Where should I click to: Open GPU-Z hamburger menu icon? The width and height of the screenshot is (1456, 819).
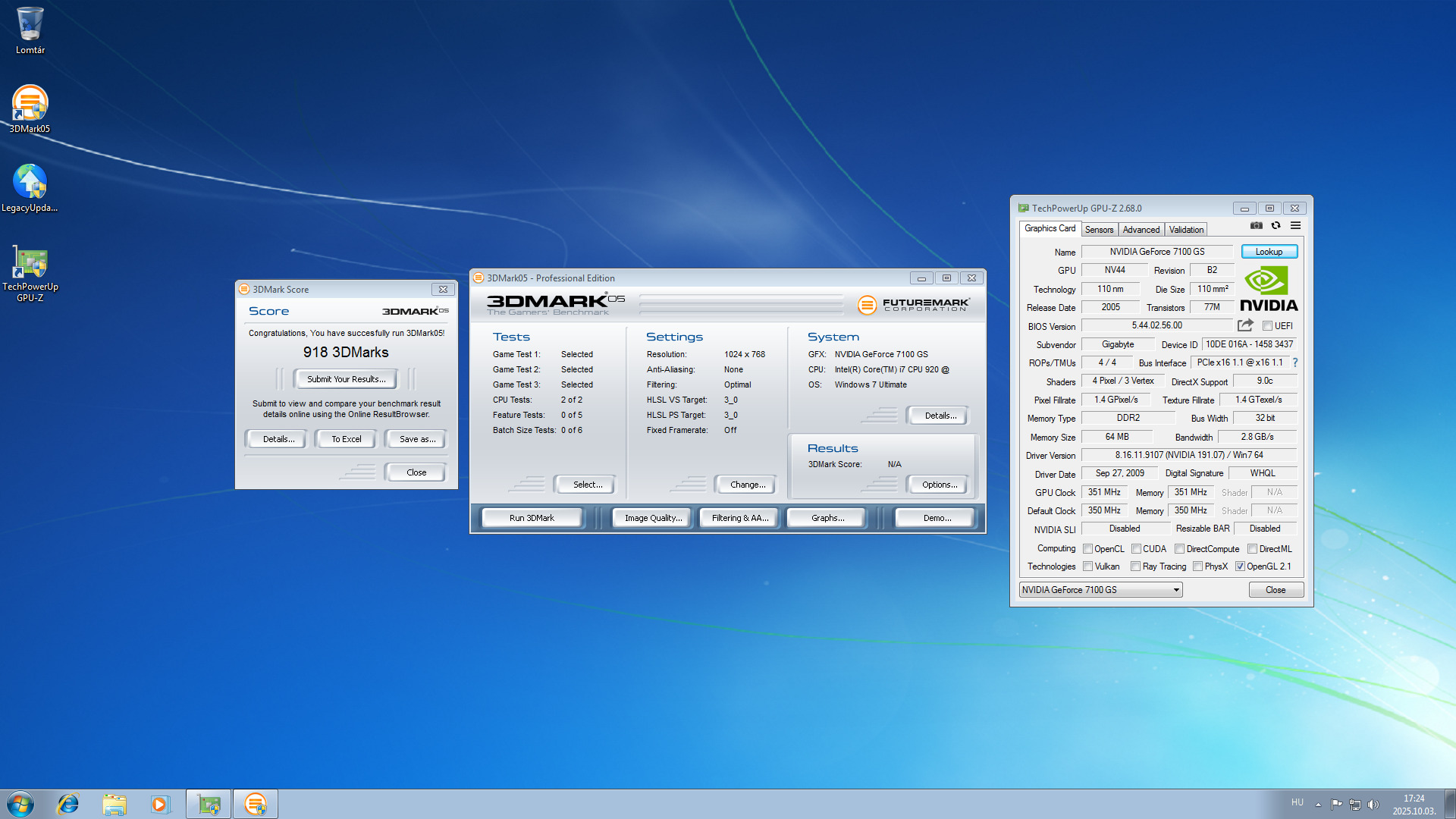point(1295,225)
